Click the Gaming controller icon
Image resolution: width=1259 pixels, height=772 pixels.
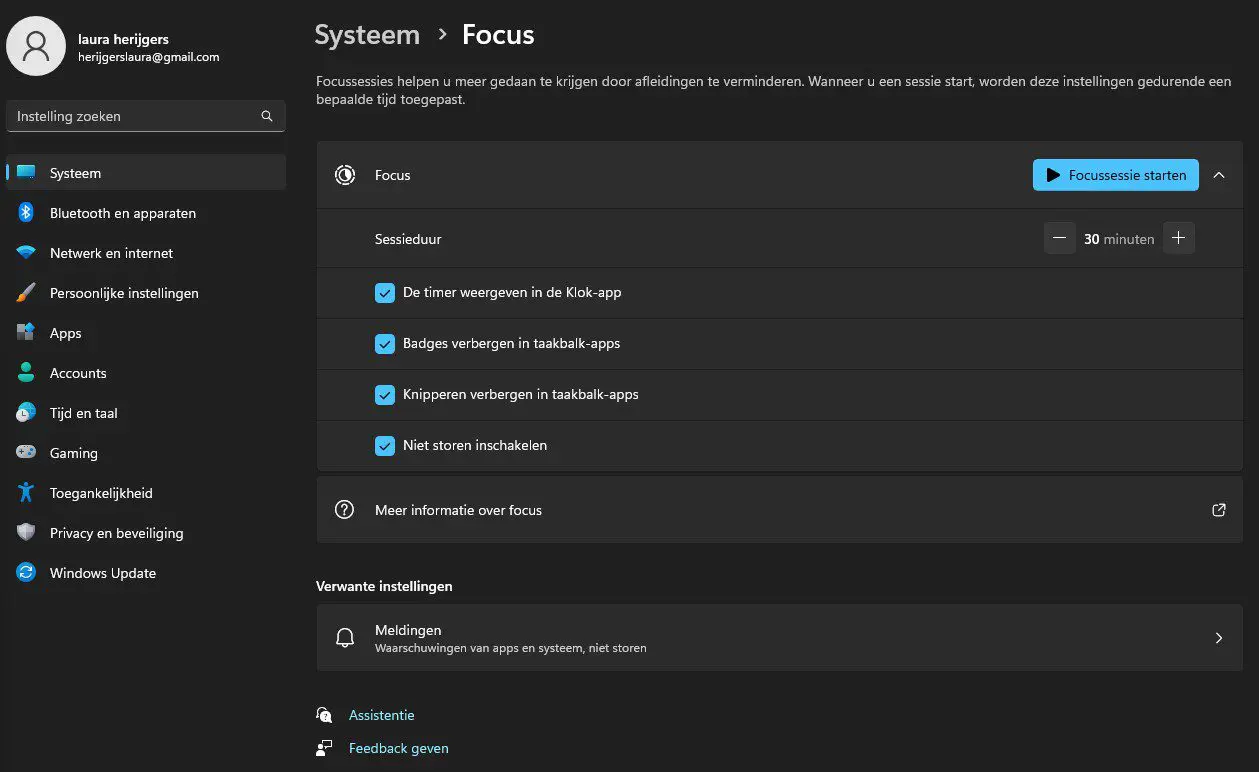click(26, 453)
